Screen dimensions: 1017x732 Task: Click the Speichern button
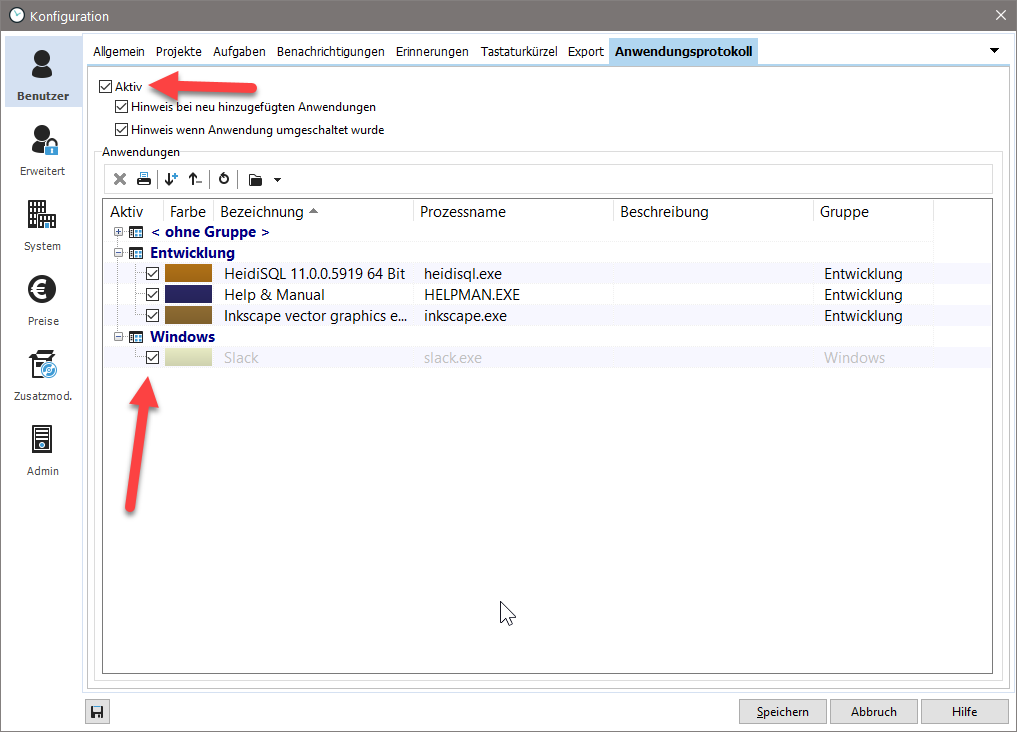point(782,712)
